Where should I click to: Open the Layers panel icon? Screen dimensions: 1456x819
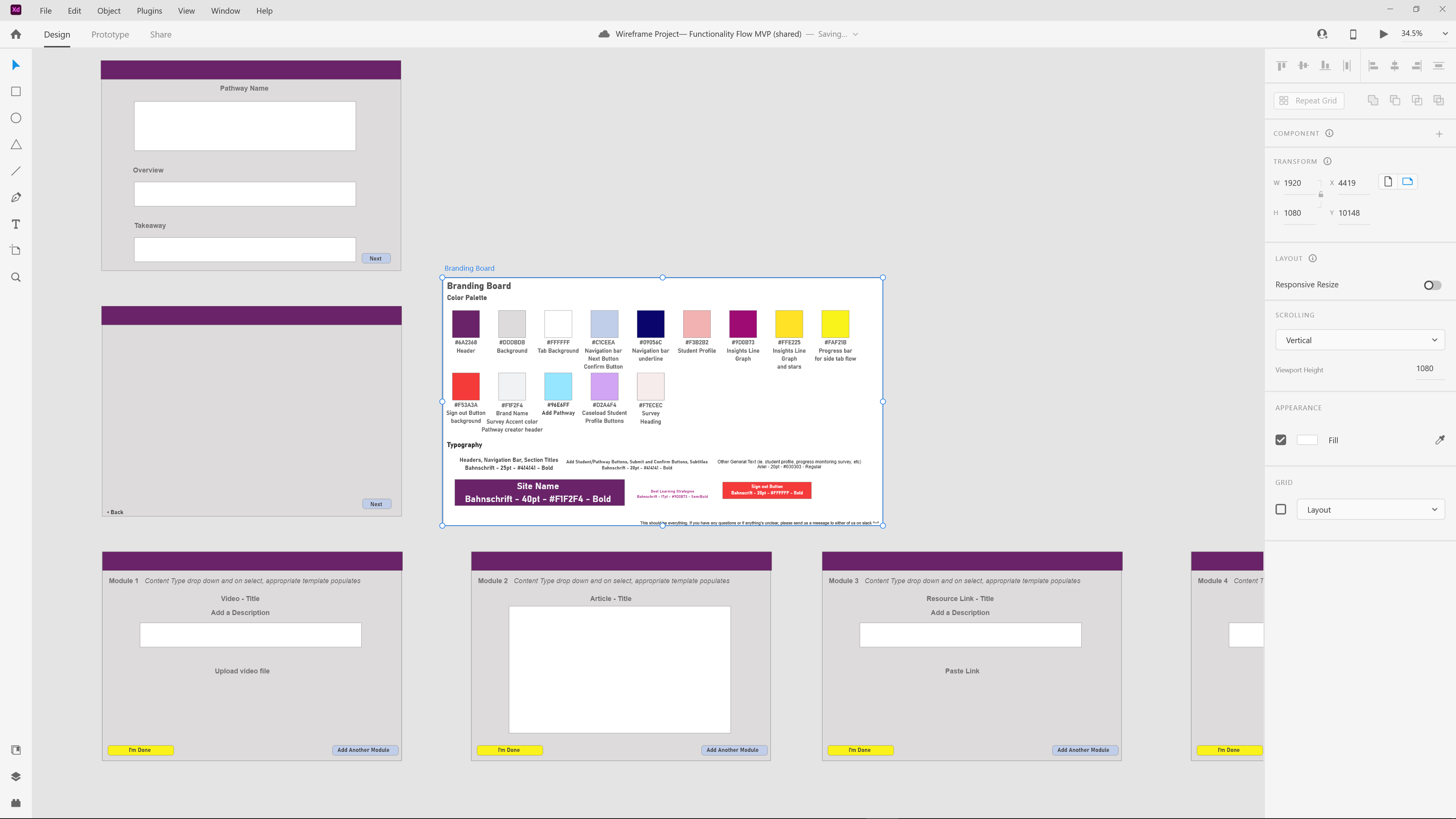(16, 777)
